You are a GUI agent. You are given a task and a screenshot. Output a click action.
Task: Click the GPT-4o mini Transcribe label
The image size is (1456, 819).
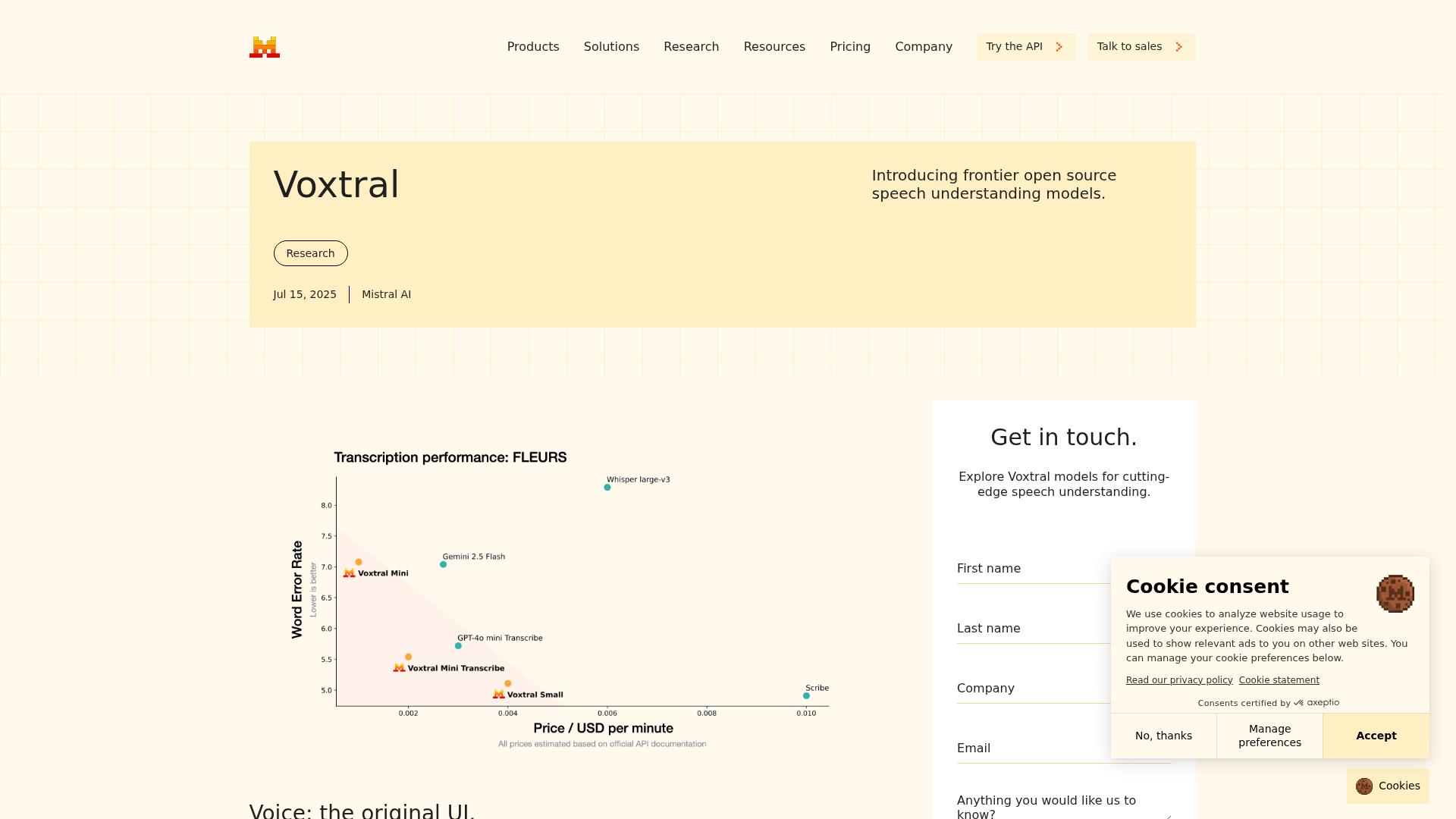coord(500,638)
